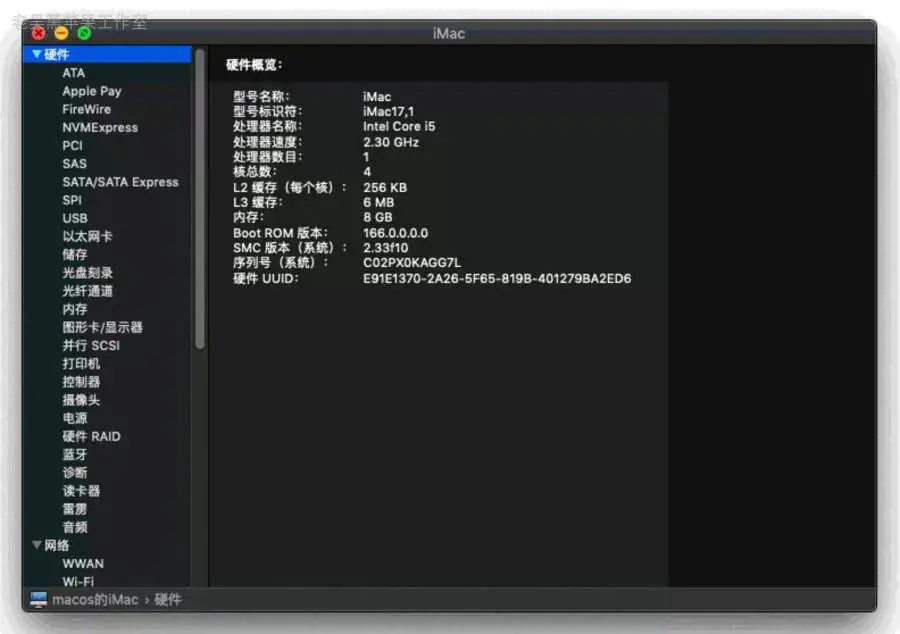Screen dimensions: 900x634
Task: Click the 256 KB L2 cache value
Action: [385, 187]
